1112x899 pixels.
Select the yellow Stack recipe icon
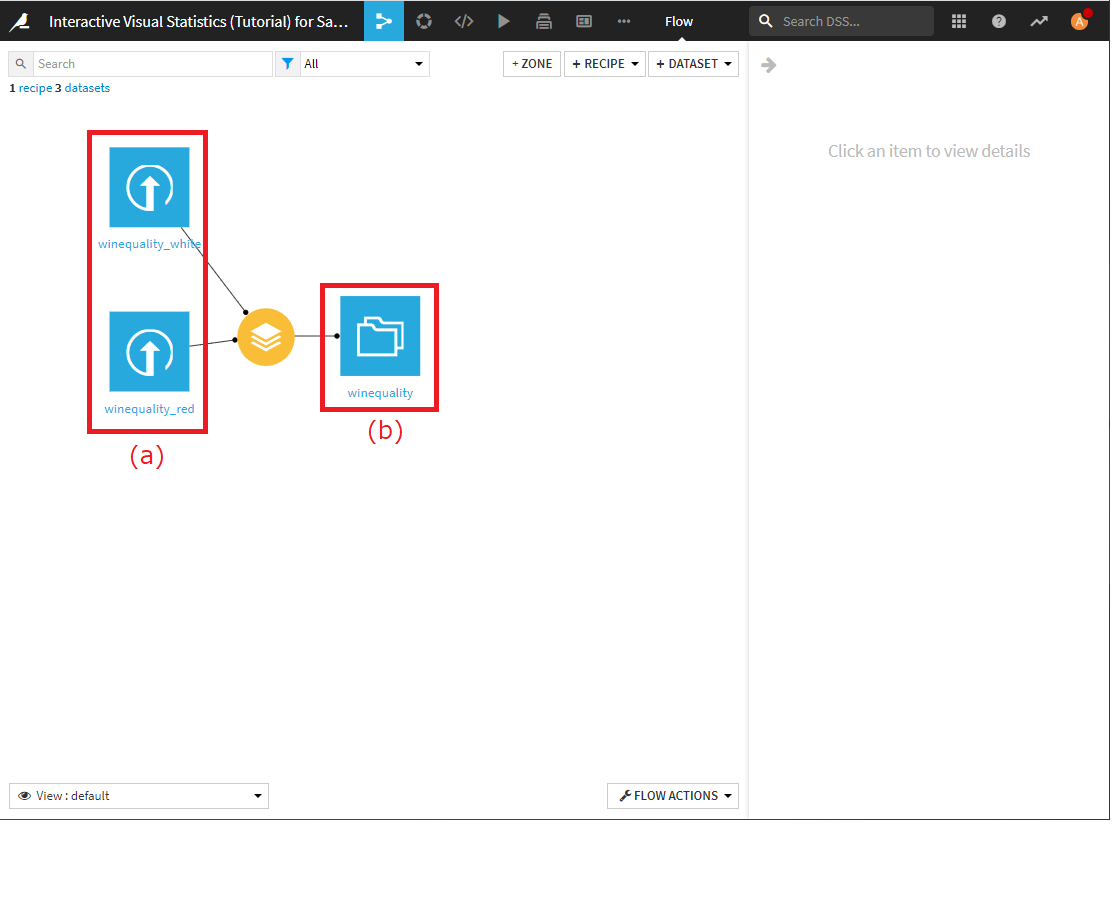(266, 337)
